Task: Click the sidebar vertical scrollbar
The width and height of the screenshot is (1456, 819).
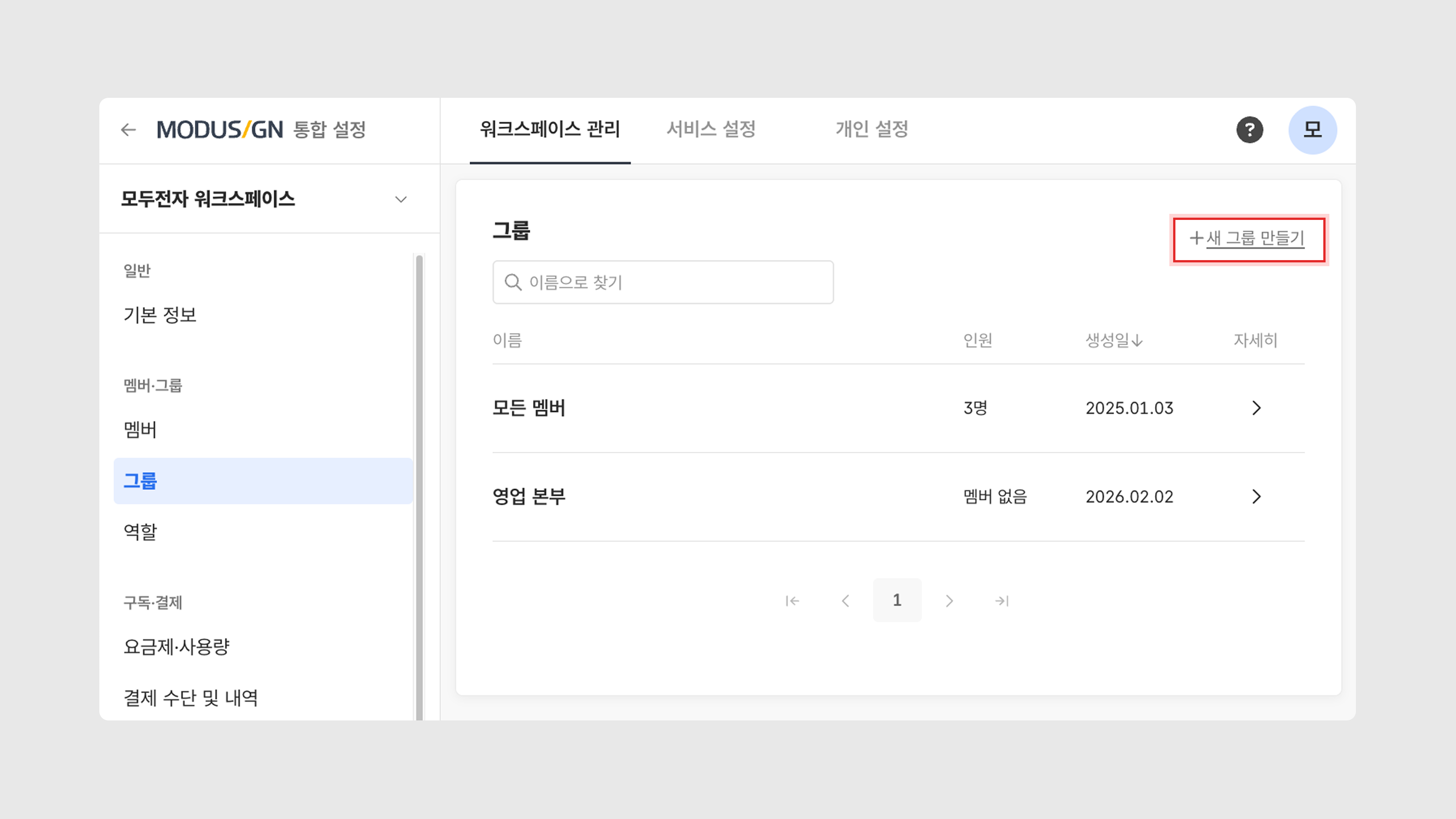Action: [419, 486]
